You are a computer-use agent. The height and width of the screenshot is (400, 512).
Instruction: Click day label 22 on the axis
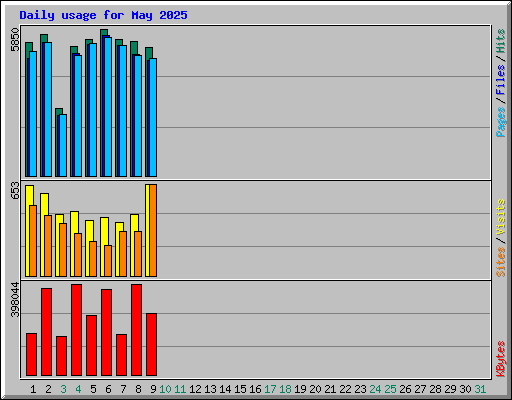click(x=345, y=389)
